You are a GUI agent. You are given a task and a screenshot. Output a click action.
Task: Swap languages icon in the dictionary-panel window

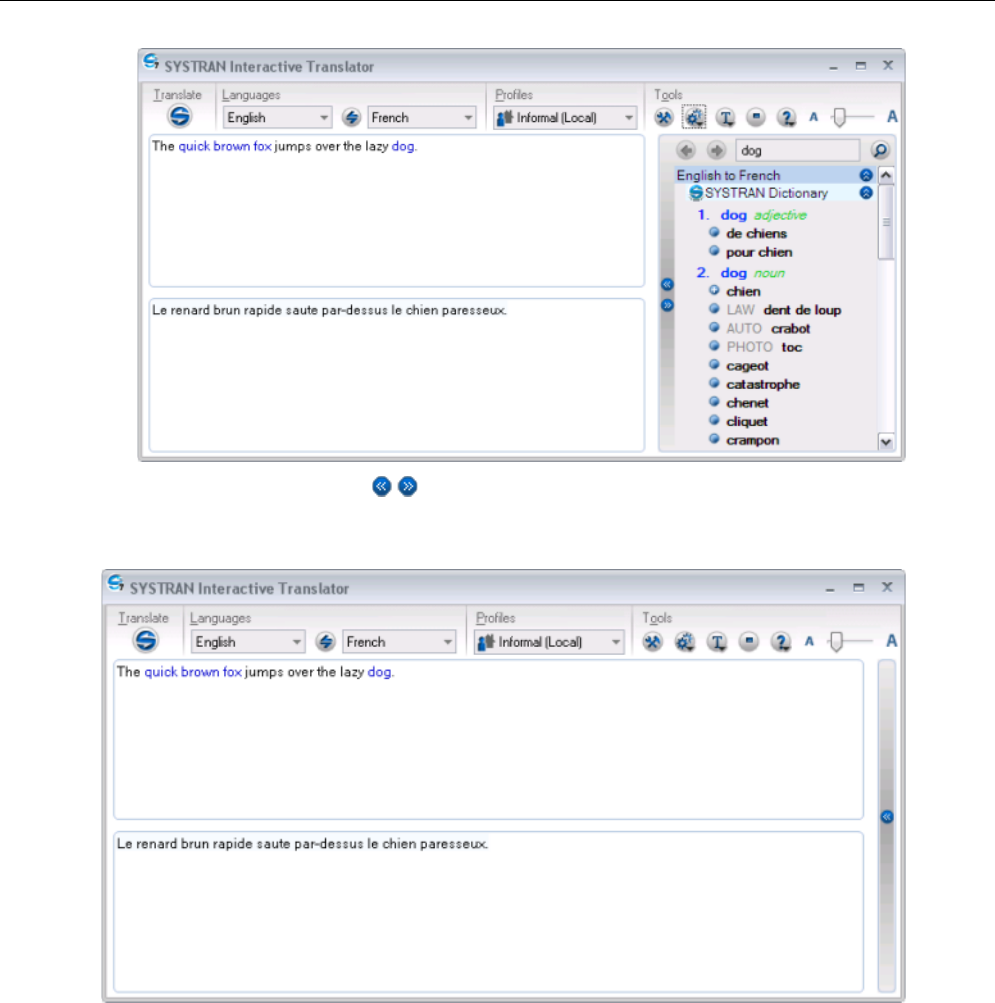(351, 118)
